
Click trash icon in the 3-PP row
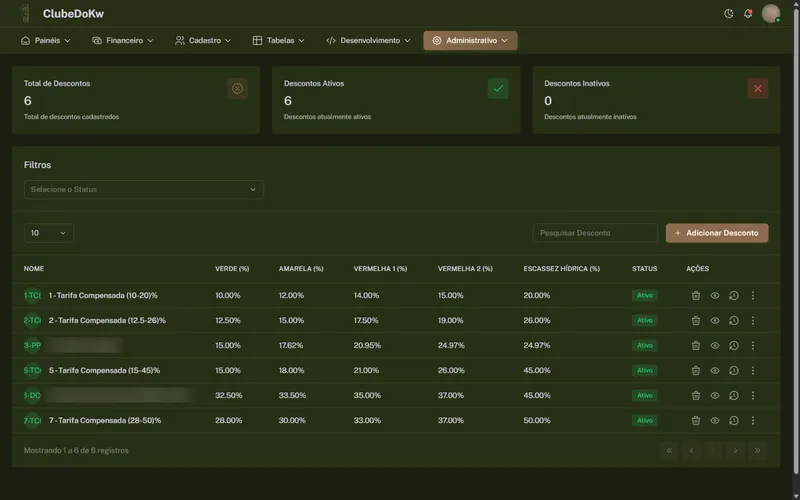pyautogui.click(x=695, y=345)
